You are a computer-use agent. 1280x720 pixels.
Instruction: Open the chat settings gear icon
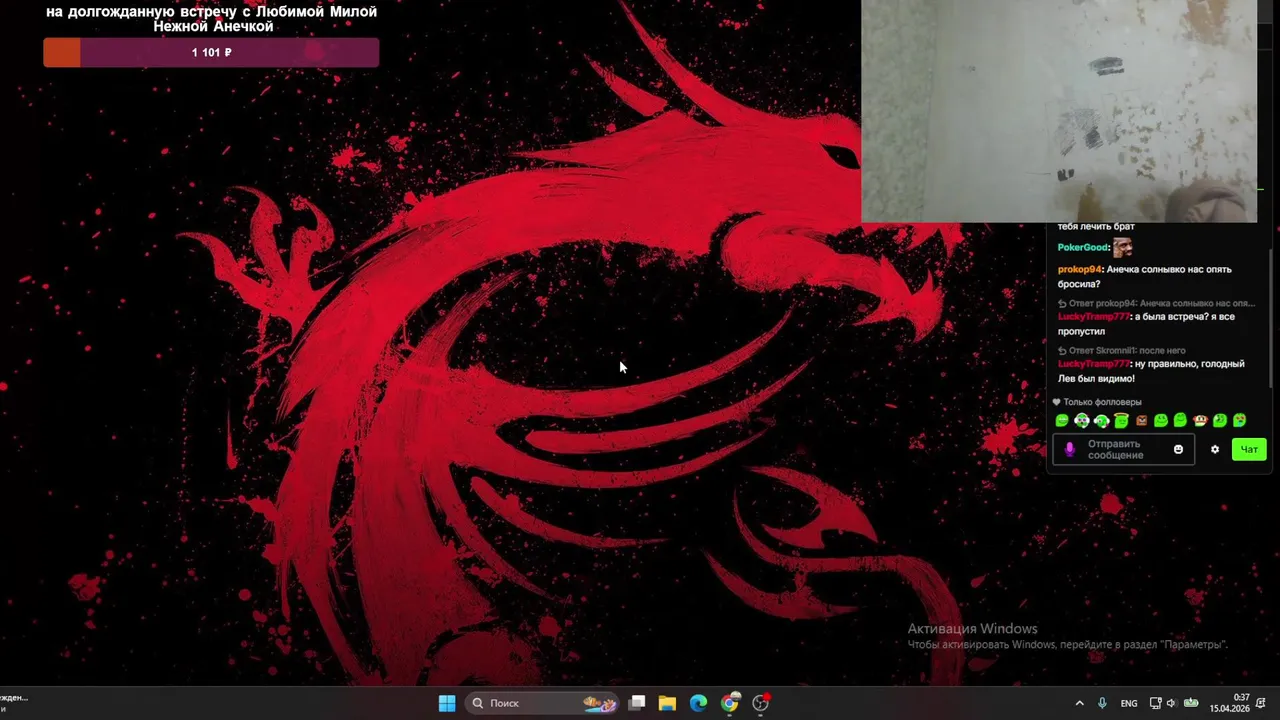tap(1215, 450)
